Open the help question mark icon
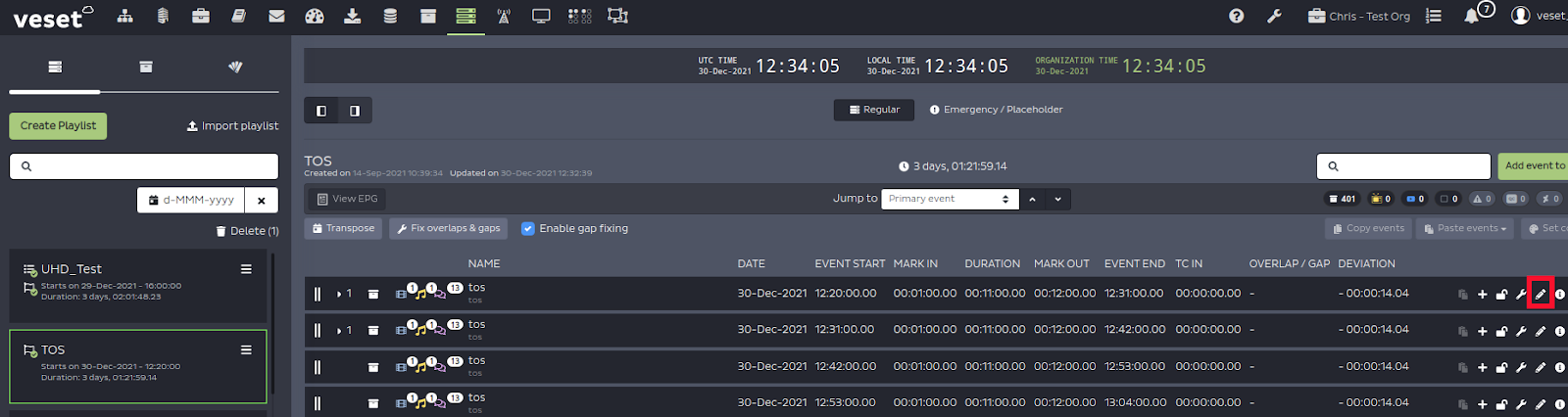Image resolution: width=1568 pixels, height=417 pixels. (x=1237, y=16)
